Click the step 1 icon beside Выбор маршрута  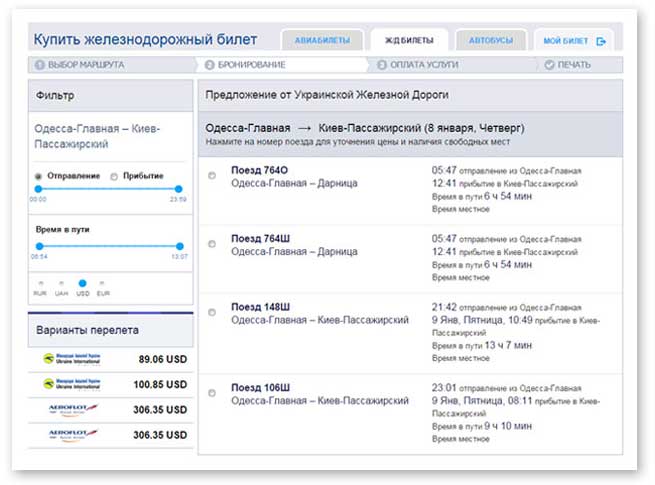[x=40, y=65]
